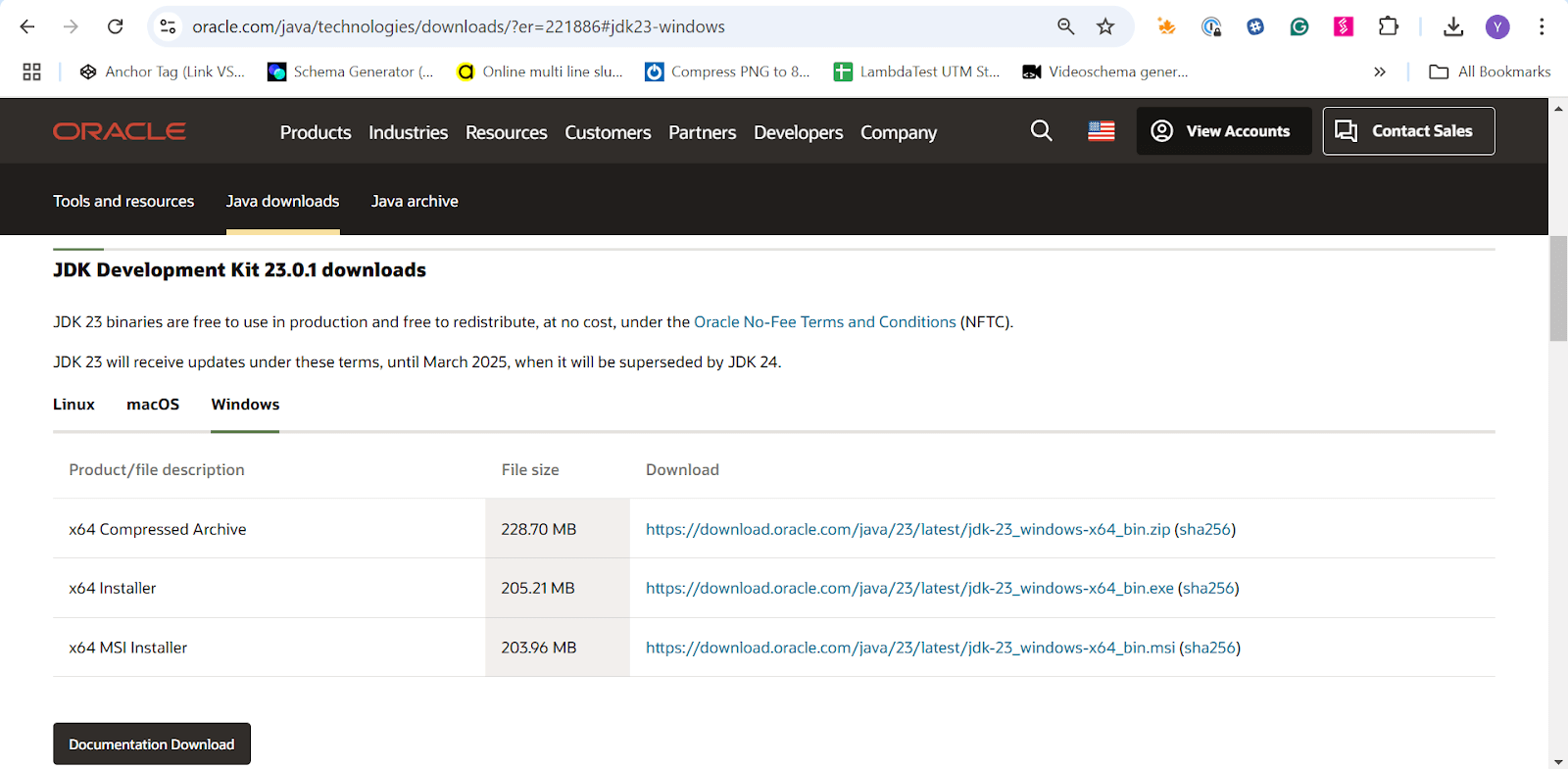Open the Chrome three-dot menu

(1542, 26)
